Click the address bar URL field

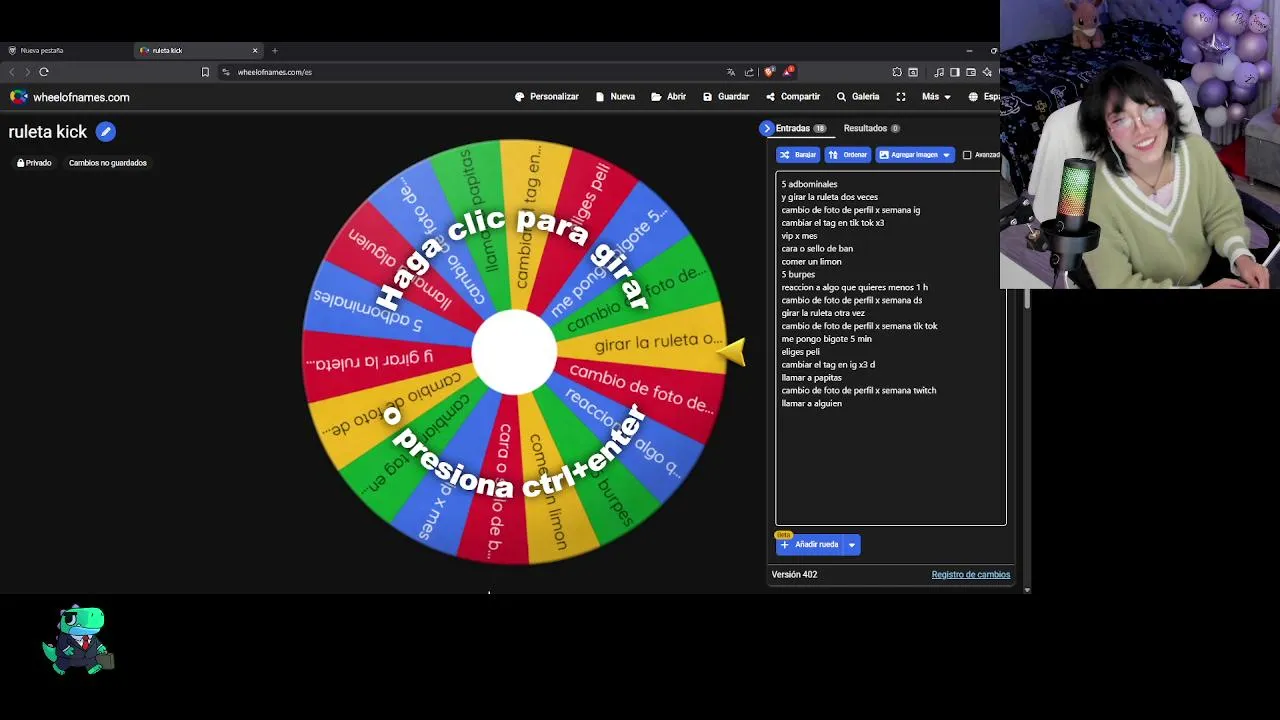click(470, 72)
